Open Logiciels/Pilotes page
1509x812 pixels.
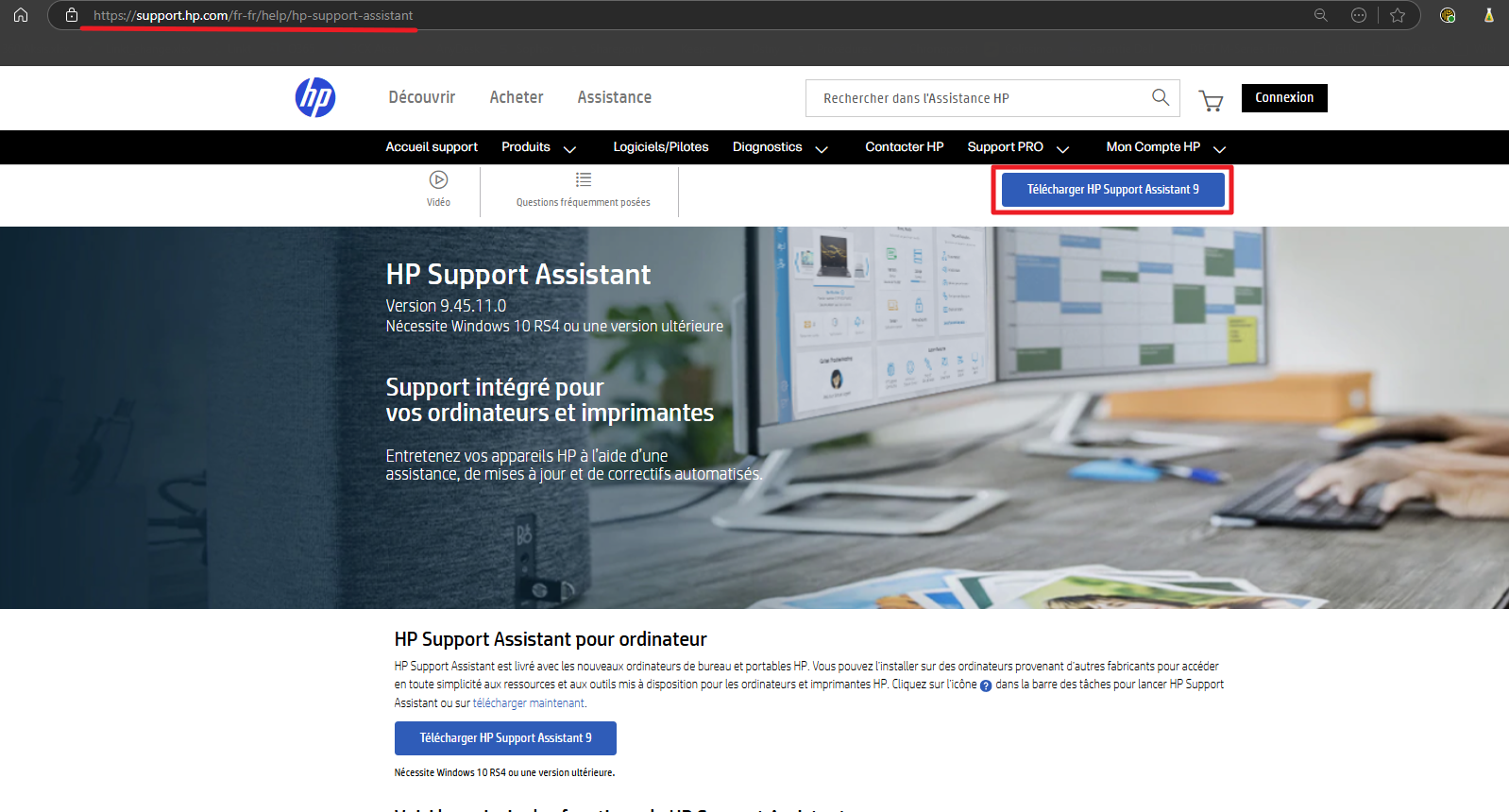(661, 147)
